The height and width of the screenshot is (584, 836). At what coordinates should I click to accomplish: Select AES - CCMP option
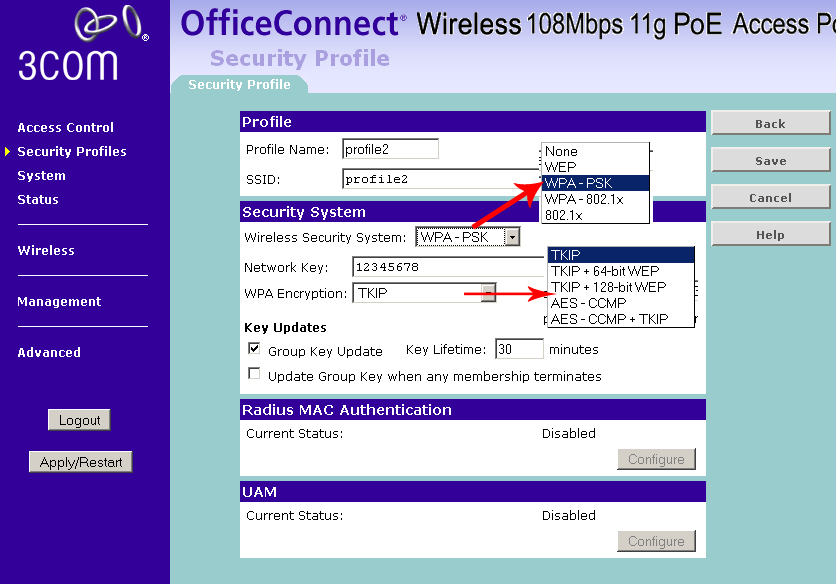[x=621, y=303]
